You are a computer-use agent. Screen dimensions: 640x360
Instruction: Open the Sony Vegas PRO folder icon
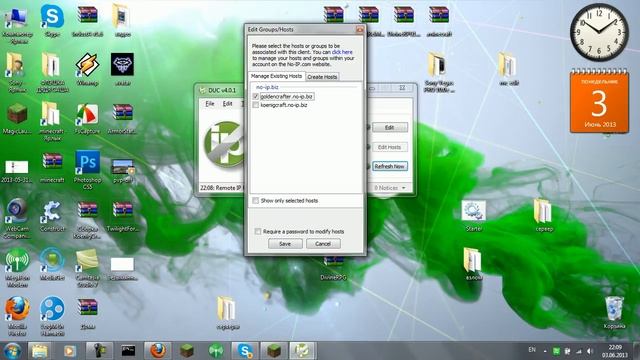coord(438,72)
